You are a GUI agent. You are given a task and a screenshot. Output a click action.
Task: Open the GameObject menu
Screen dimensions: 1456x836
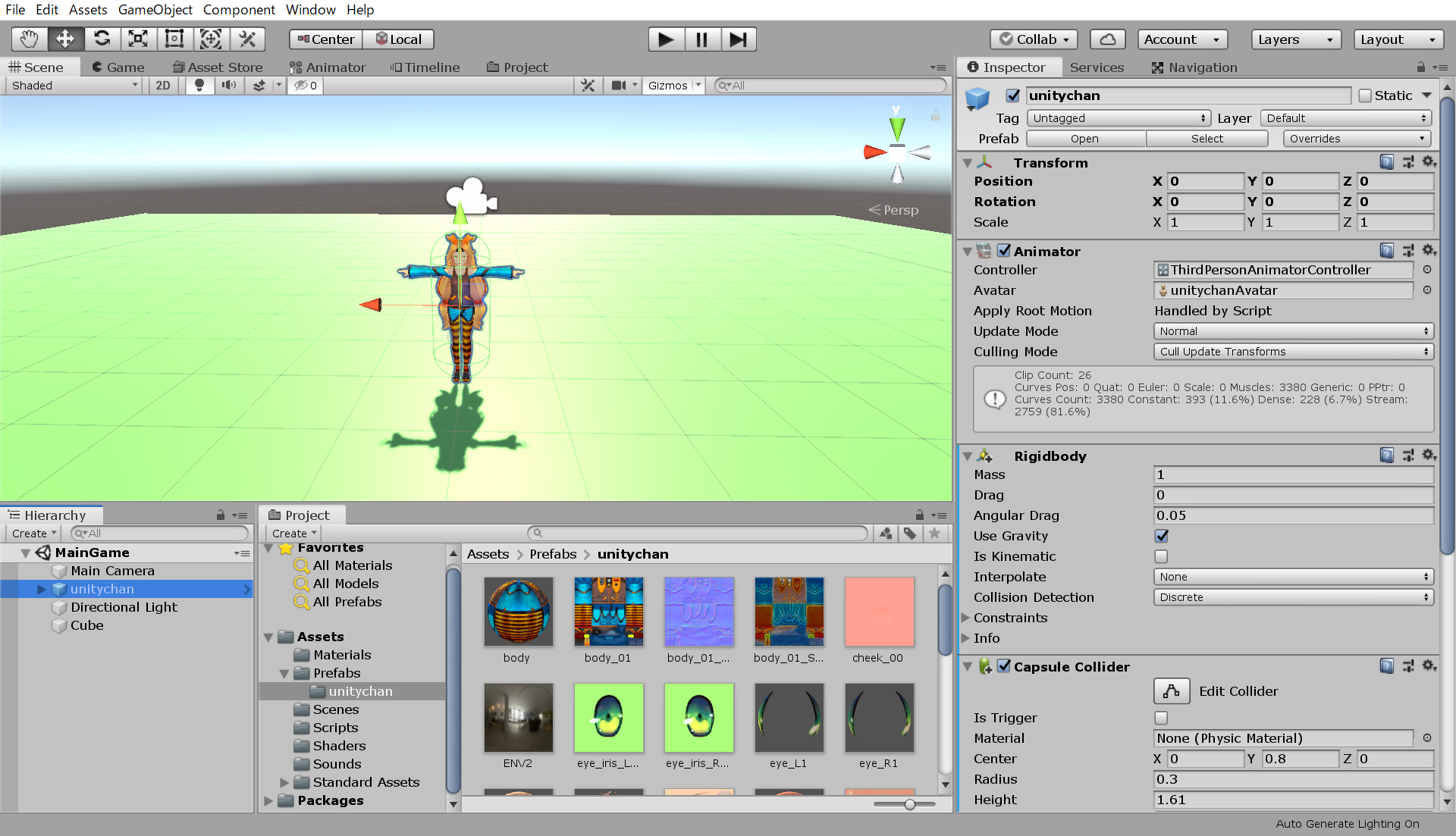155,10
